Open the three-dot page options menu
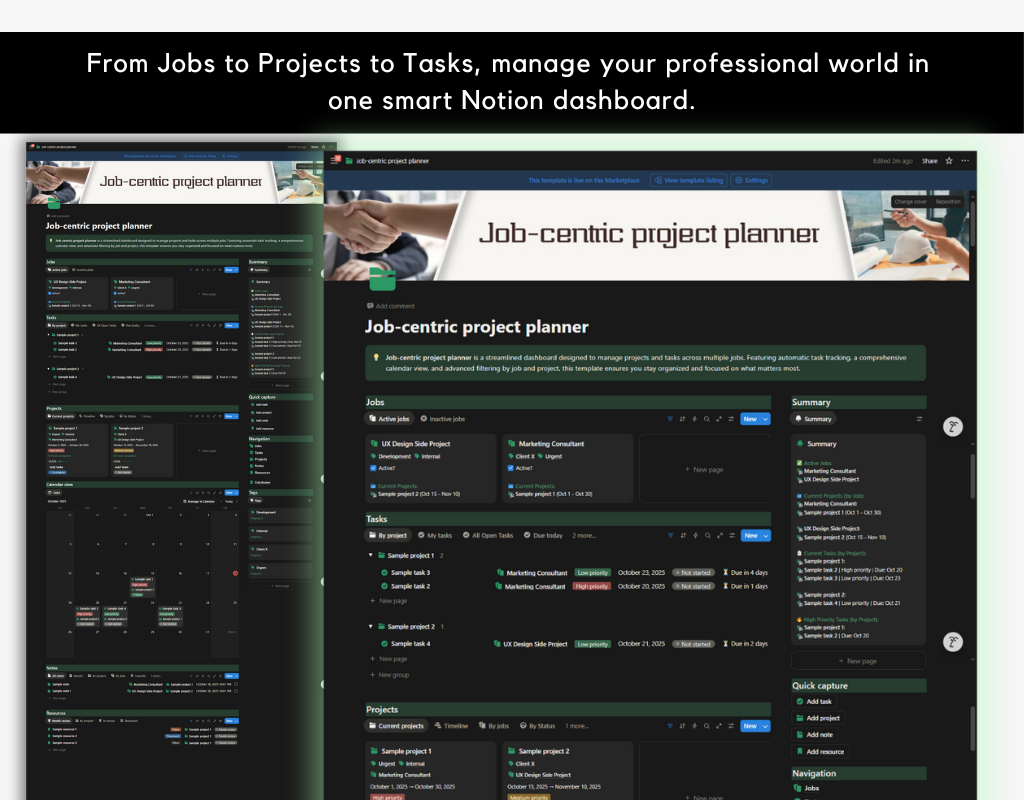The width and height of the screenshot is (1024, 800). [x=965, y=161]
